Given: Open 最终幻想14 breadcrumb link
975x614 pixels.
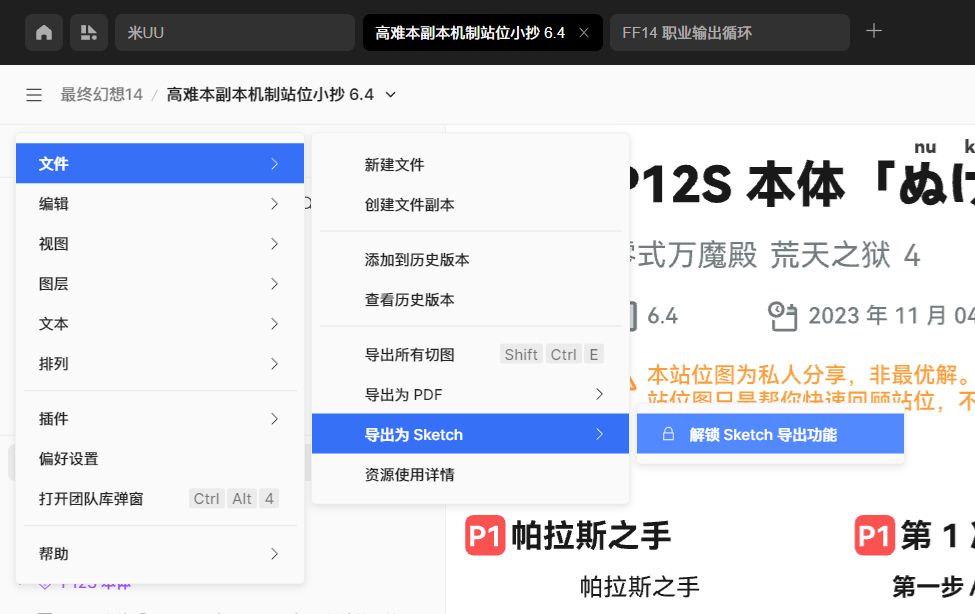Looking at the screenshot, I should point(101,95).
